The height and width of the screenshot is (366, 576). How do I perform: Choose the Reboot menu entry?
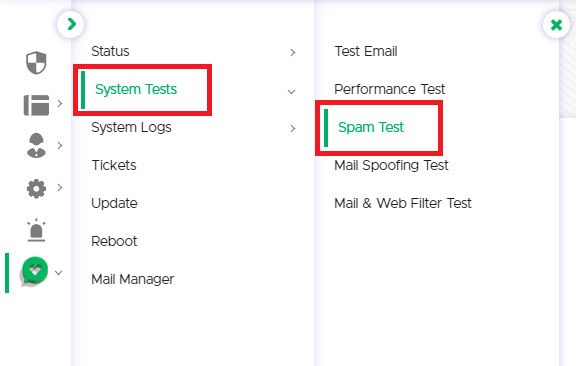[x=114, y=241]
